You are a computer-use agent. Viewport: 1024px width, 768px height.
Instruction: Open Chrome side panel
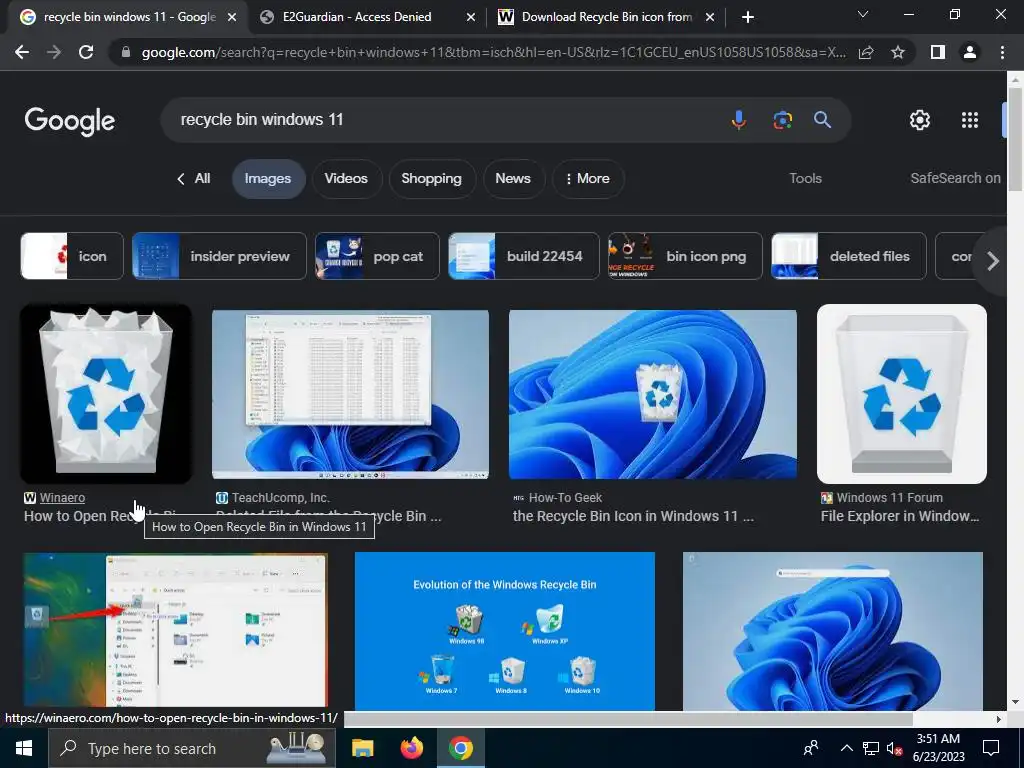[x=938, y=52]
